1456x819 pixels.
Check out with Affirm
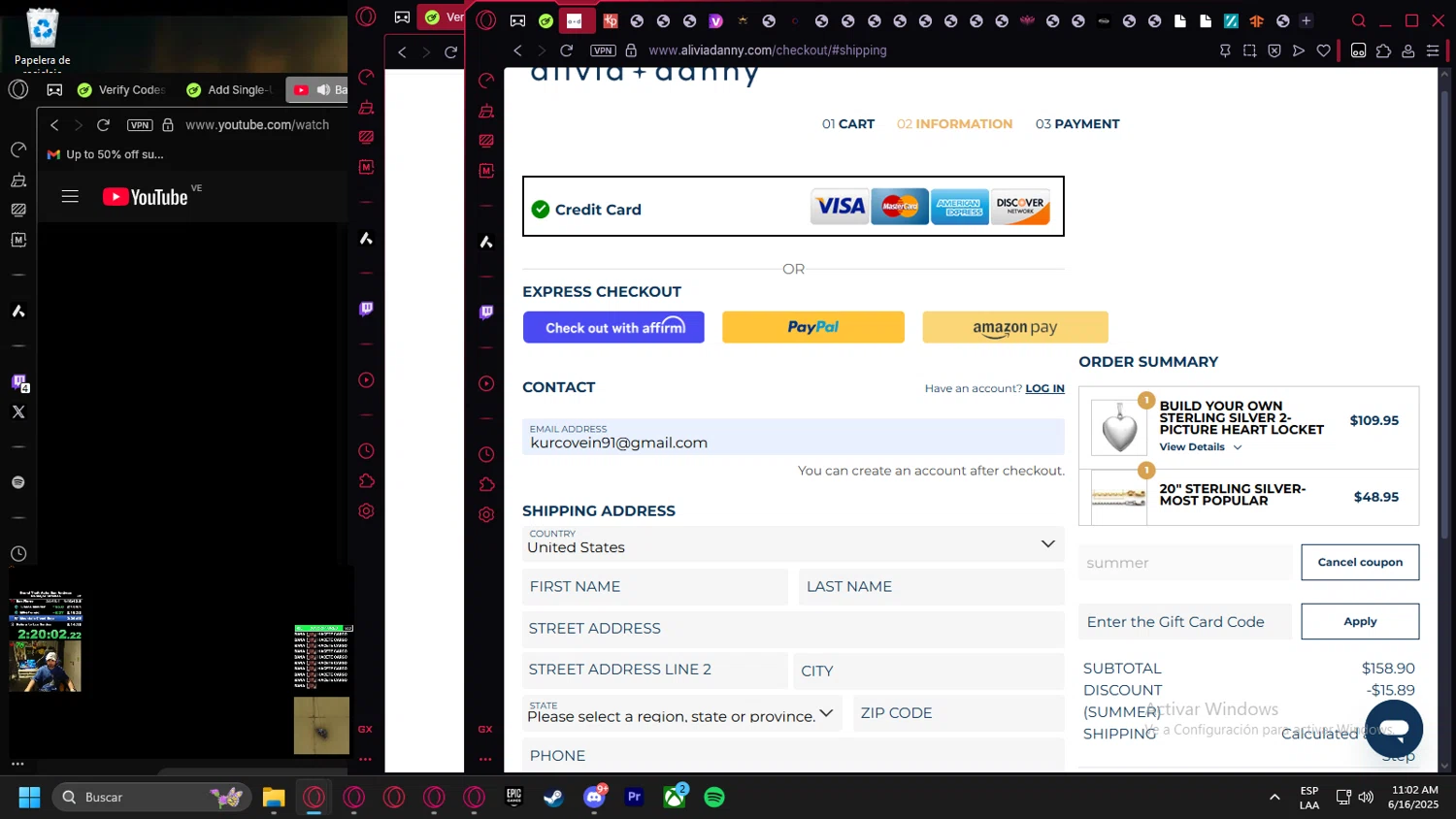613,327
